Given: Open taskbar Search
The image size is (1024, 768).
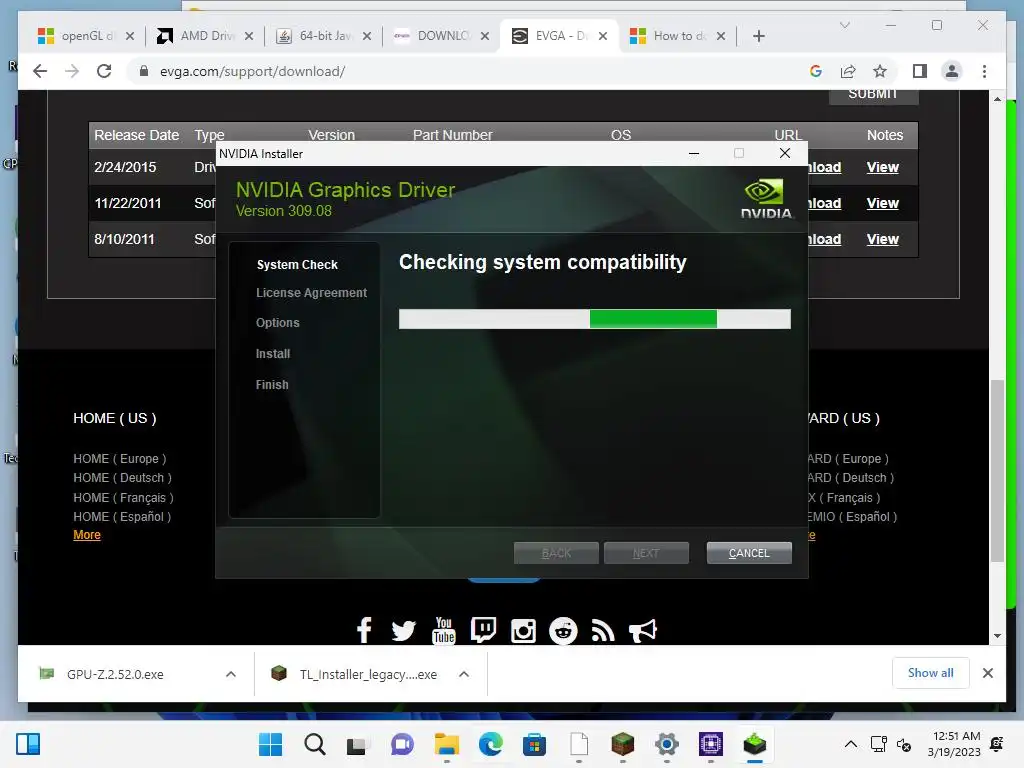Looking at the screenshot, I should click(x=315, y=744).
